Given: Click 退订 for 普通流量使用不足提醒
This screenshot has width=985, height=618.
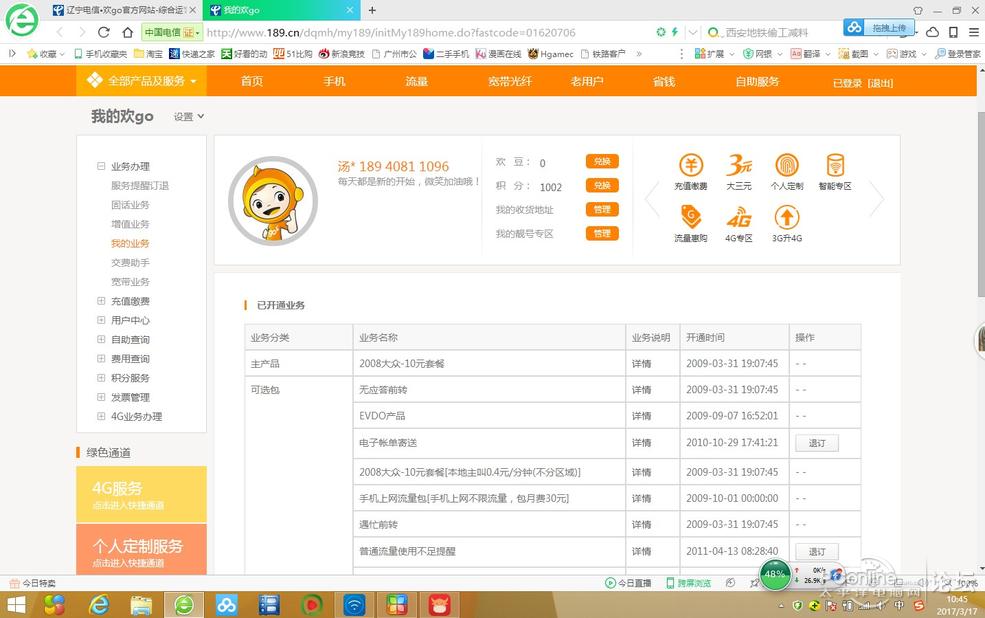Looking at the screenshot, I should point(817,551).
